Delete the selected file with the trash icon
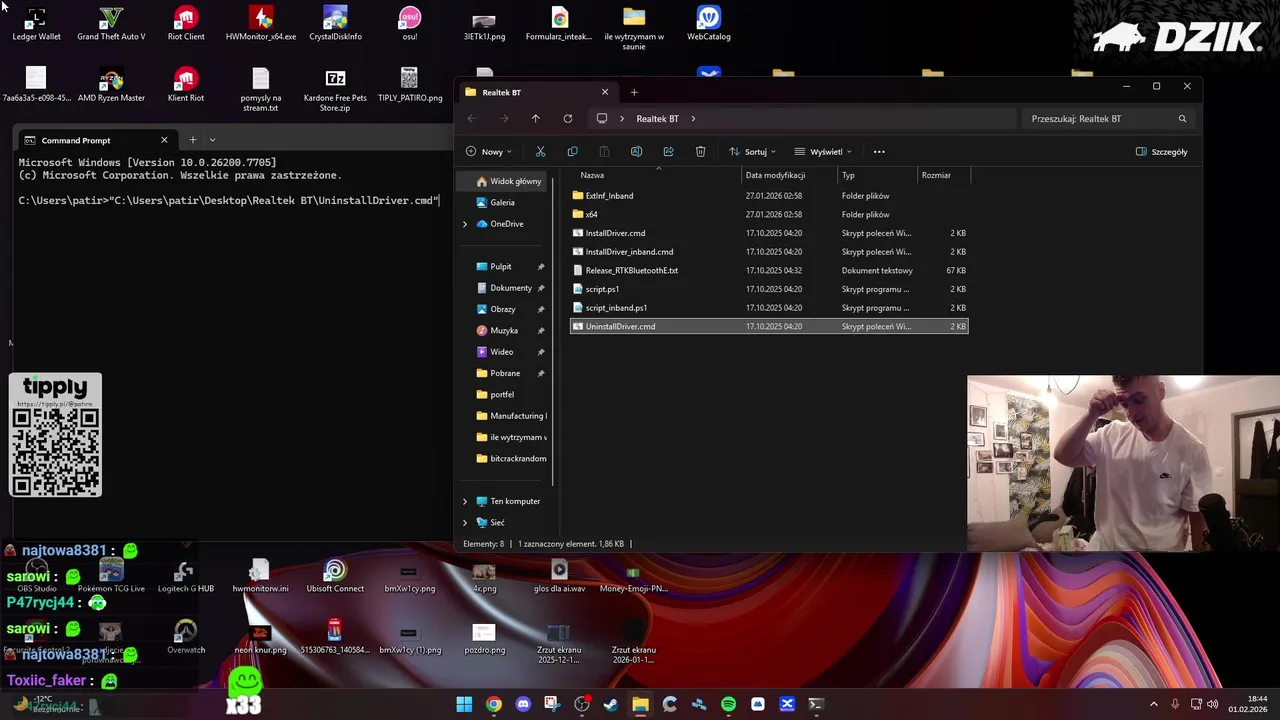This screenshot has width=1280, height=720. (x=700, y=152)
